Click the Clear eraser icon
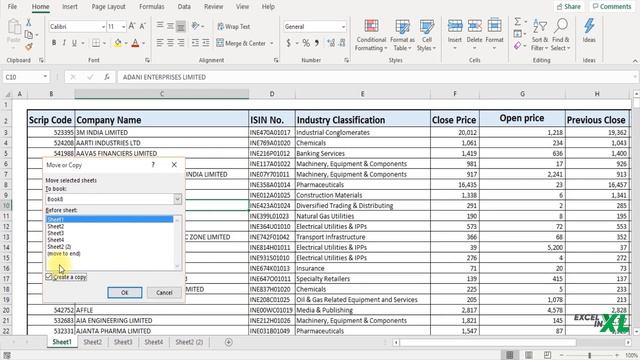This screenshot has height=360, width=640. [518, 46]
